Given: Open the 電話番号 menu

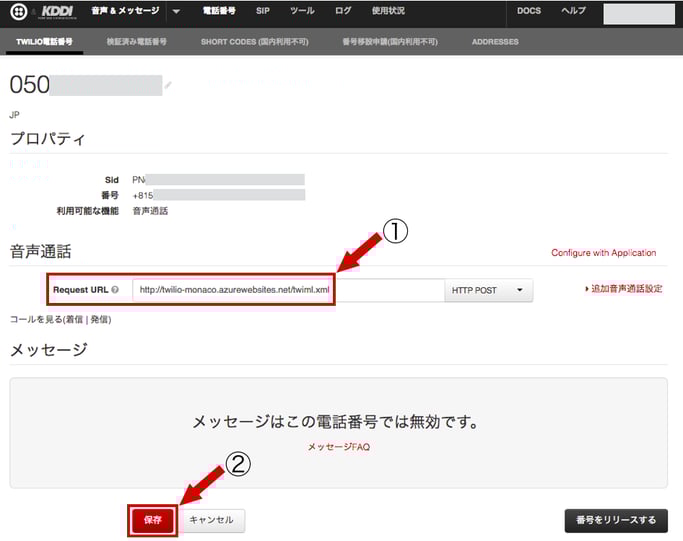Looking at the screenshot, I should (219, 11).
